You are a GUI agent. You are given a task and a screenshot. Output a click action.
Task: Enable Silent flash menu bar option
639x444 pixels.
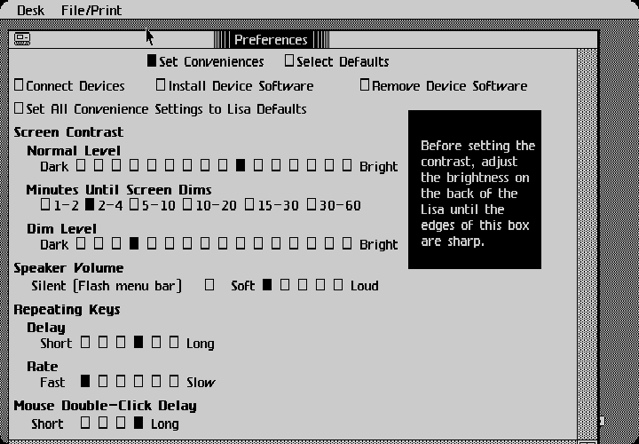tap(209, 284)
